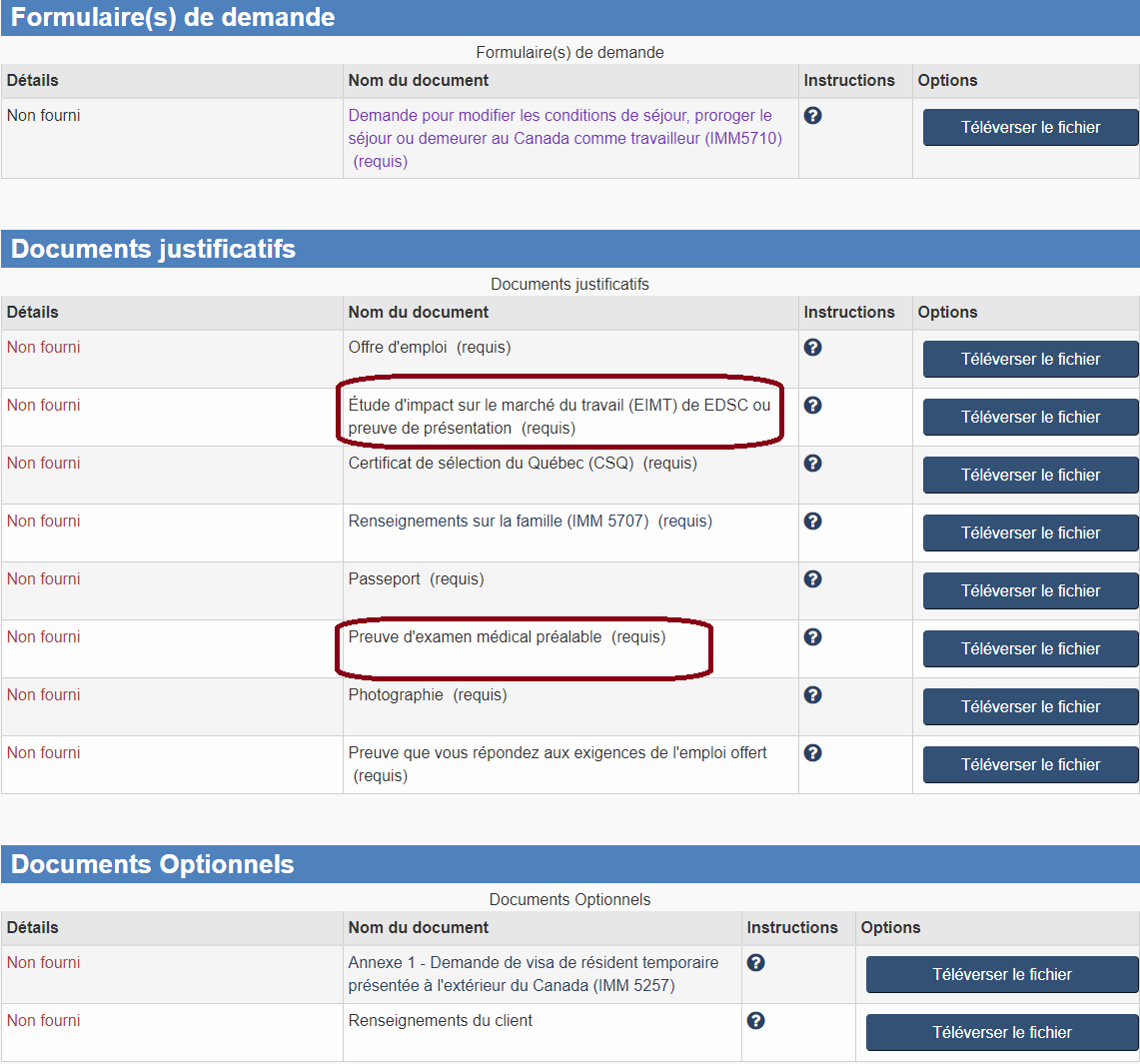Upload file for Renseignements du client
The width and height of the screenshot is (1140, 1064).
[1002, 1033]
